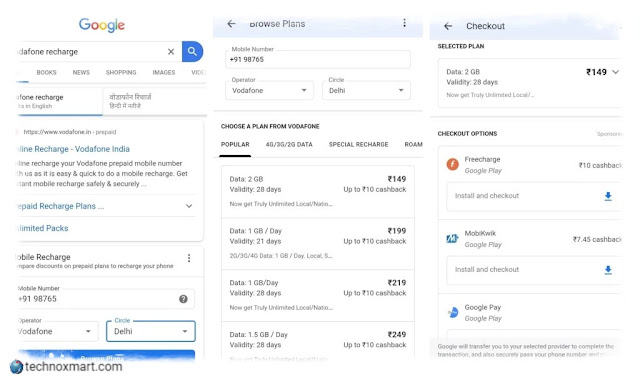Click Mobile Number field in Browse Plans
This screenshot has width=640, height=377.
tap(318, 60)
